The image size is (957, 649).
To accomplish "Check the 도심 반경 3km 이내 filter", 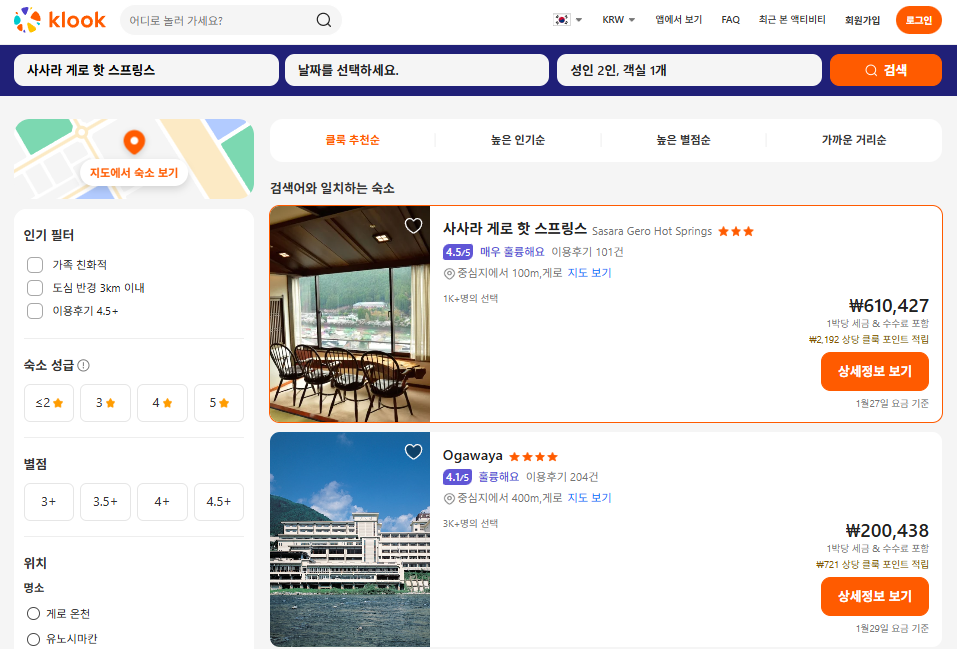I will click(35, 288).
